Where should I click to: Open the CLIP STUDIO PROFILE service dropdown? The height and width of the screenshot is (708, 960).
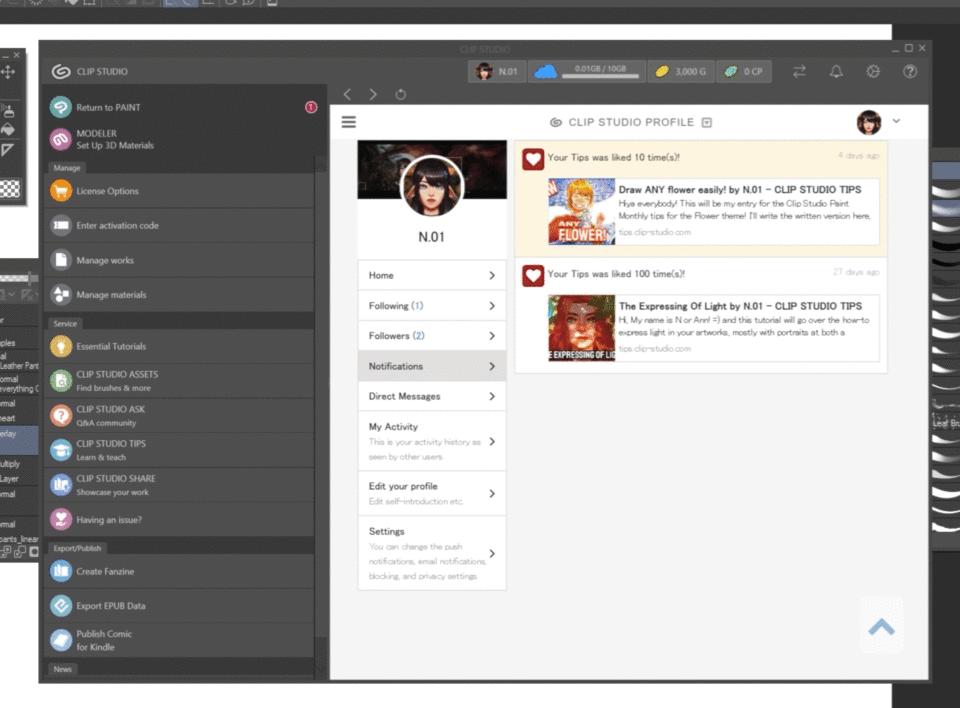[707, 122]
